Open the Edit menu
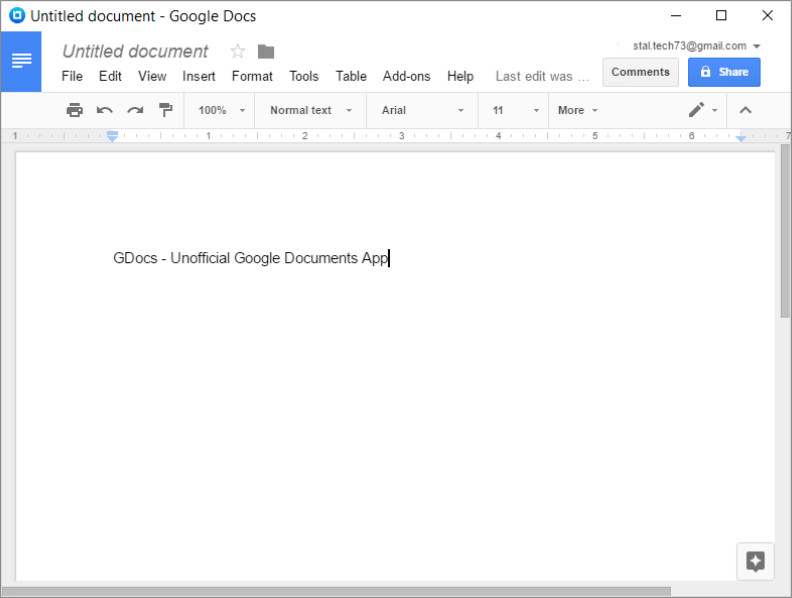The height and width of the screenshot is (598, 792). point(110,76)
